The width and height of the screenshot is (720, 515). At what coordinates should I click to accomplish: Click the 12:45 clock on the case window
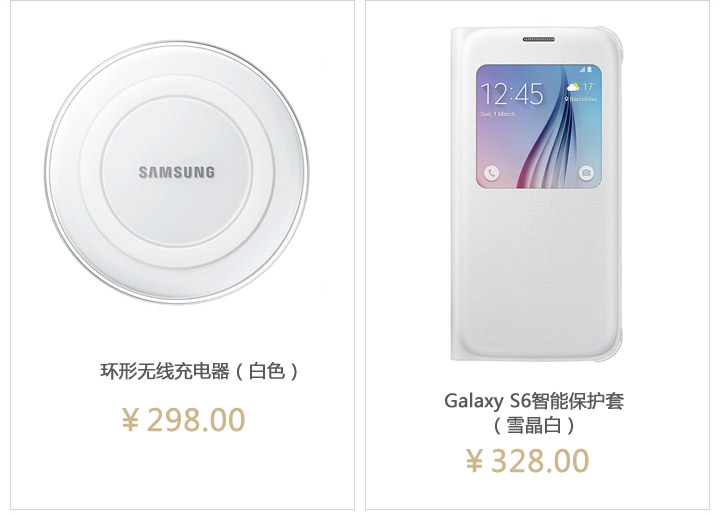(x=512, y=94)
